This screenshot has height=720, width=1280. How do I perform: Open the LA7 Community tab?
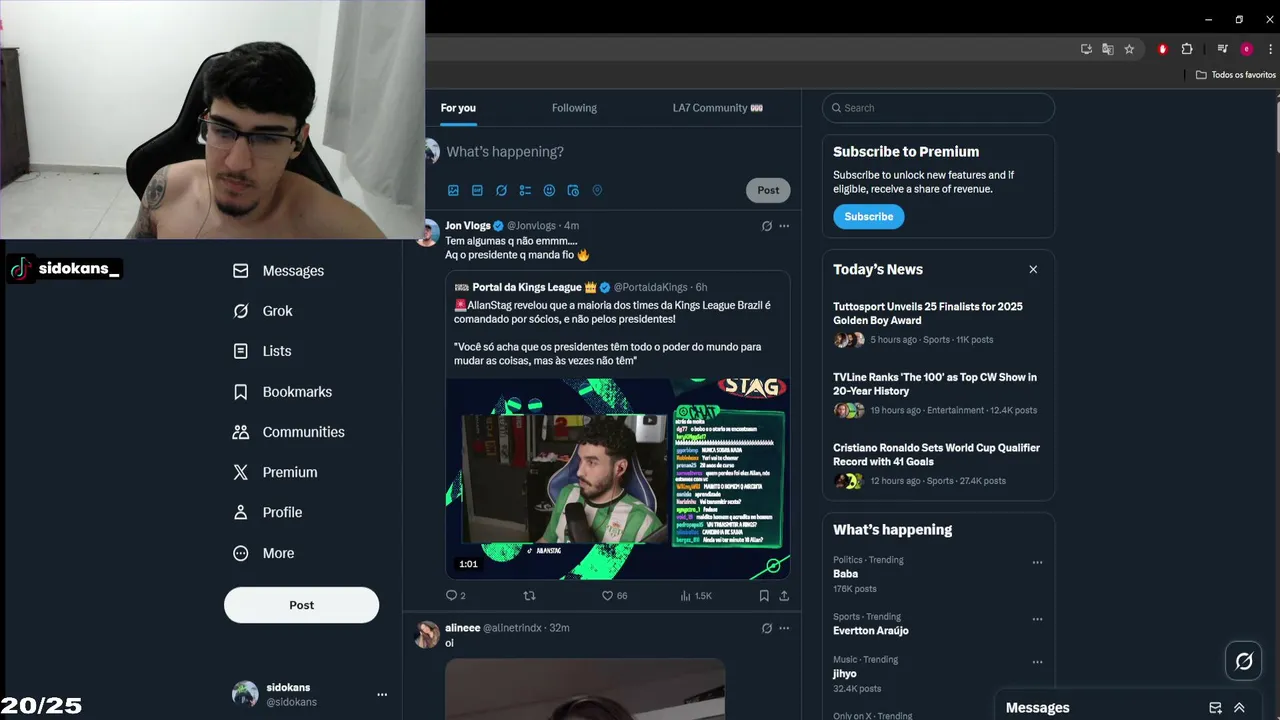tap(717, 108)
